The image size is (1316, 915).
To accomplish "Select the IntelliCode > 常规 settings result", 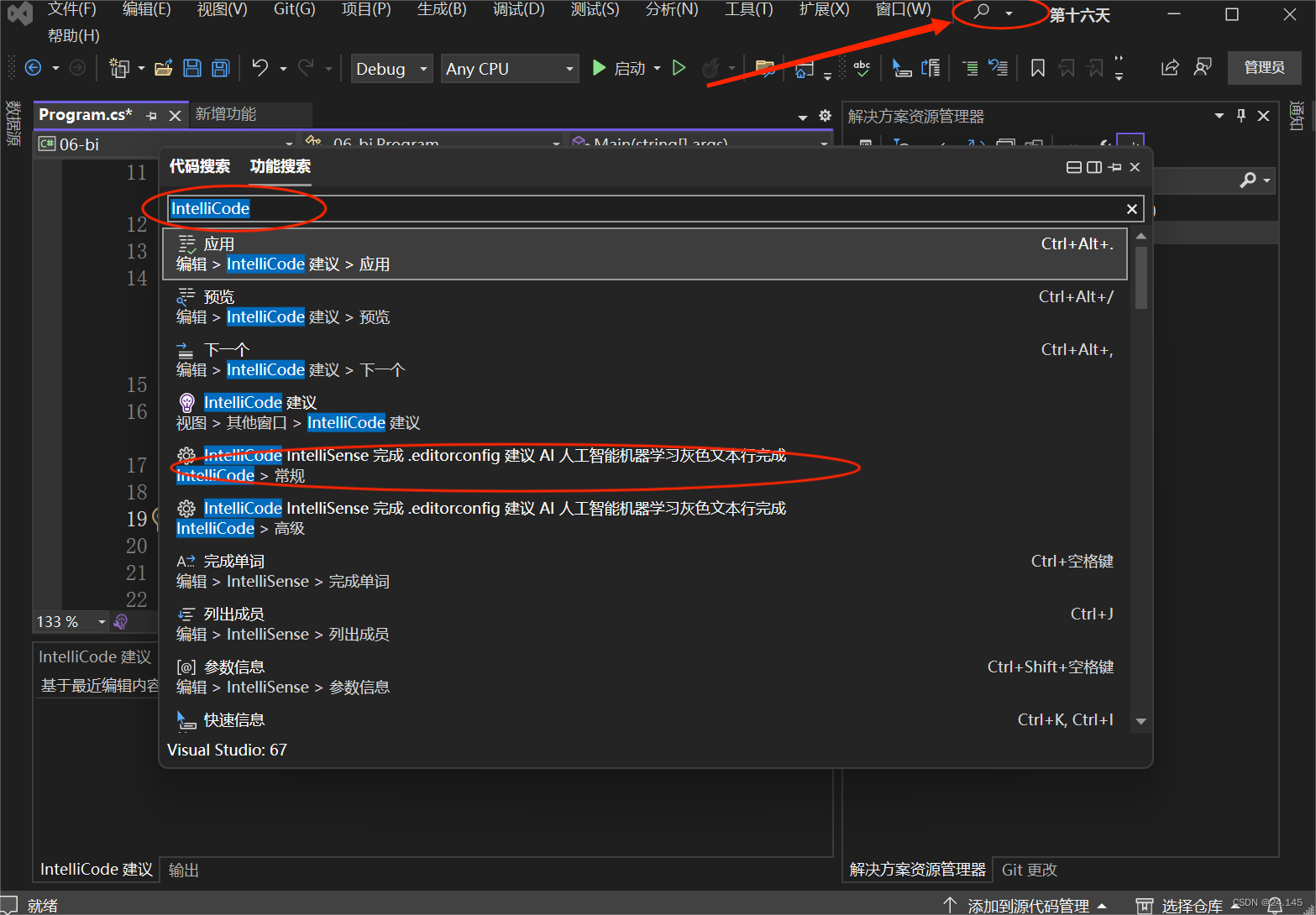I will 646,466.
